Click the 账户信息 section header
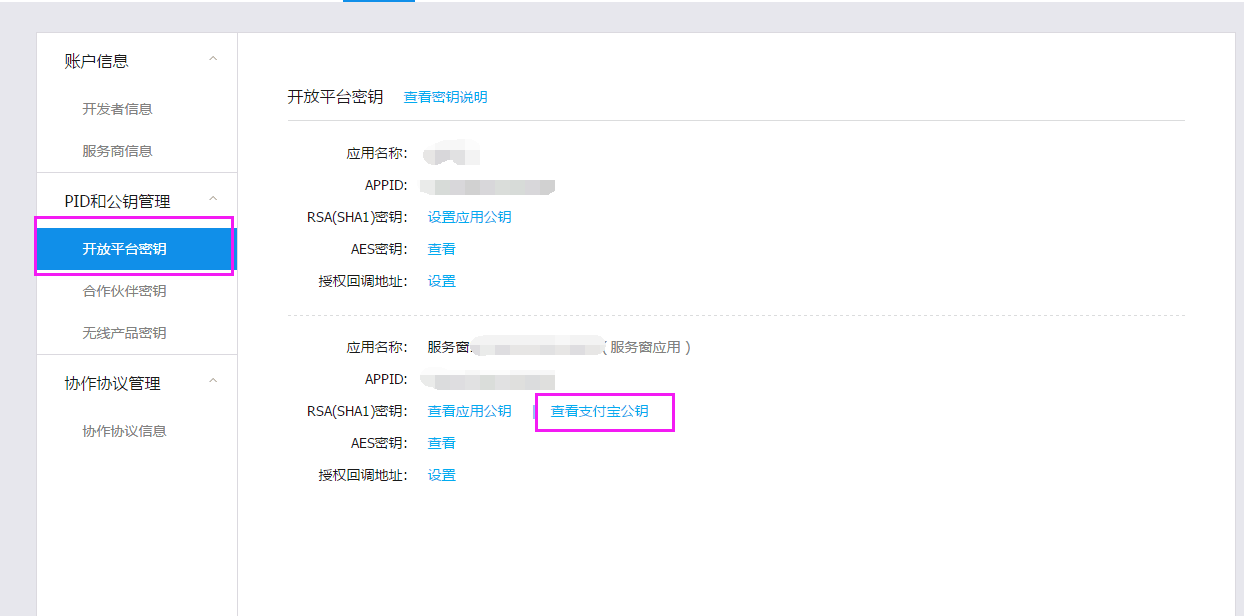The image size is (1244, 616). 96,61
